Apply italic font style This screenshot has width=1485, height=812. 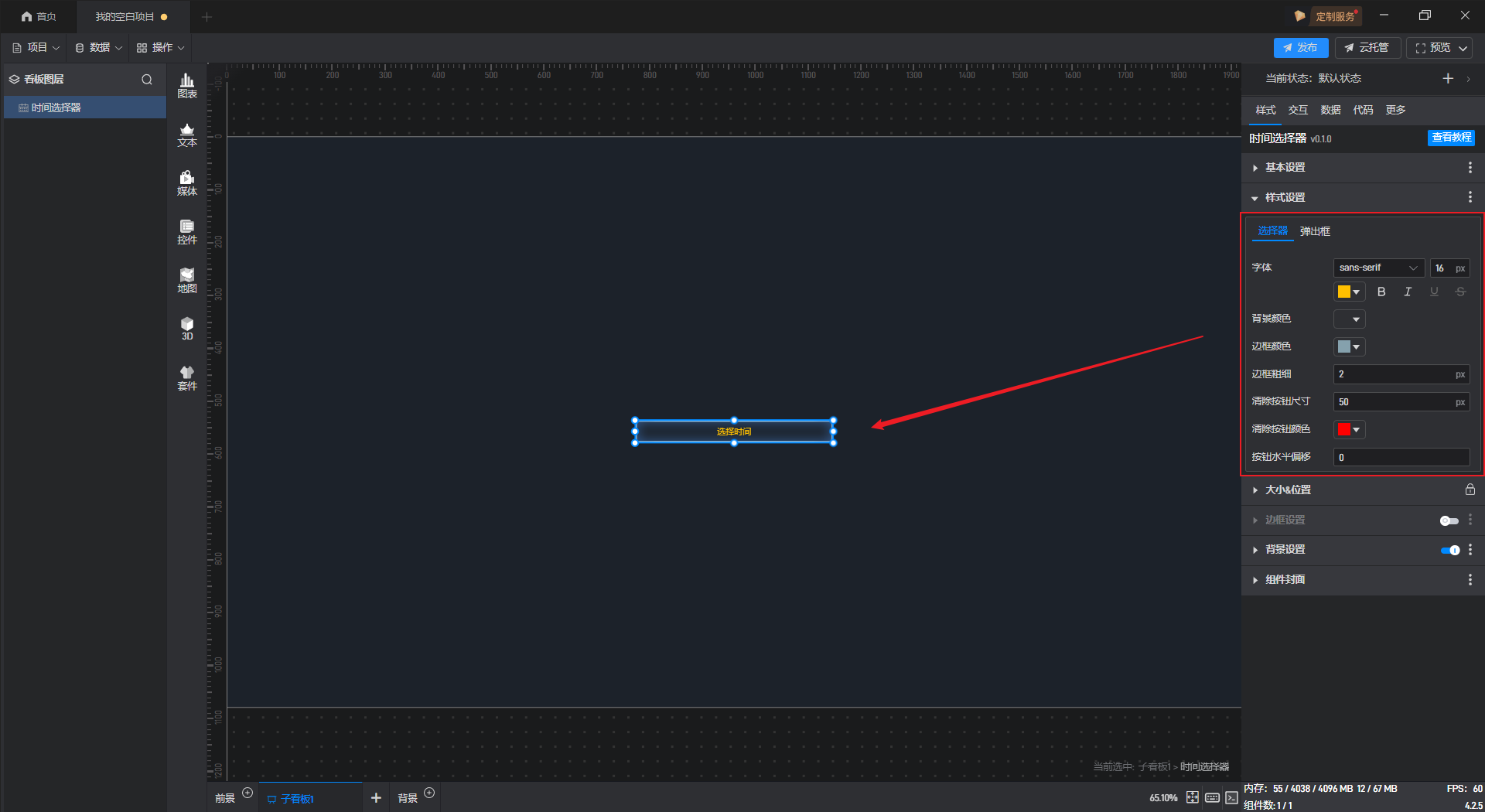pyautogui.click(x=1408, y=292)
